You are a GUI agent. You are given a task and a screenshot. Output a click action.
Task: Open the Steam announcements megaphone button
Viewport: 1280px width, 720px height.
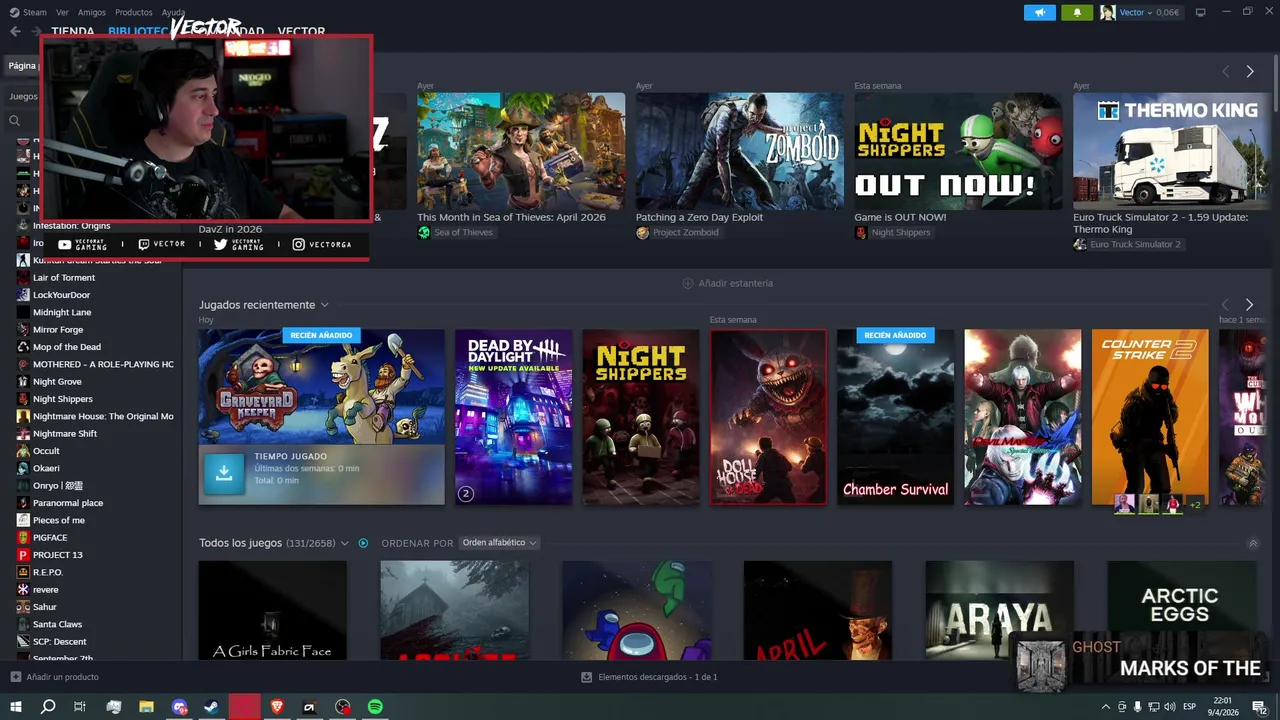tap(1040, 12)
